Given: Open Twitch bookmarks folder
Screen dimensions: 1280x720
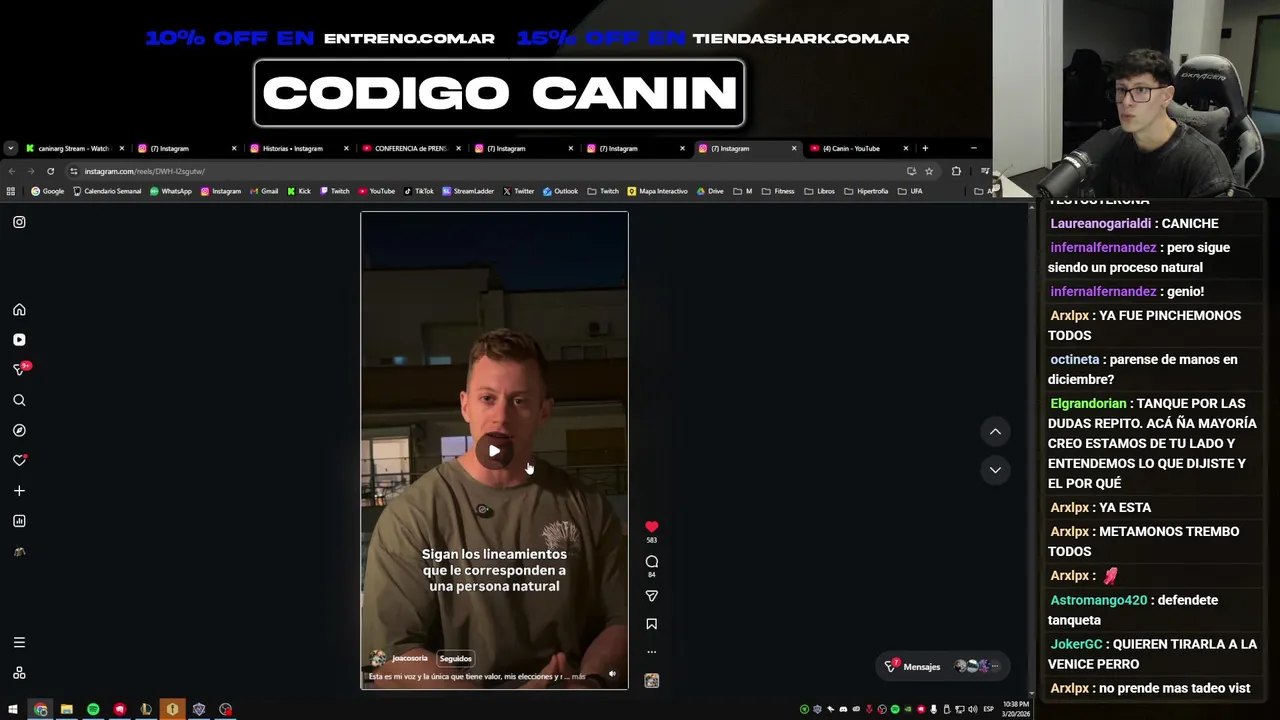Looking at the screenshot, I should [x=603, y=191].
